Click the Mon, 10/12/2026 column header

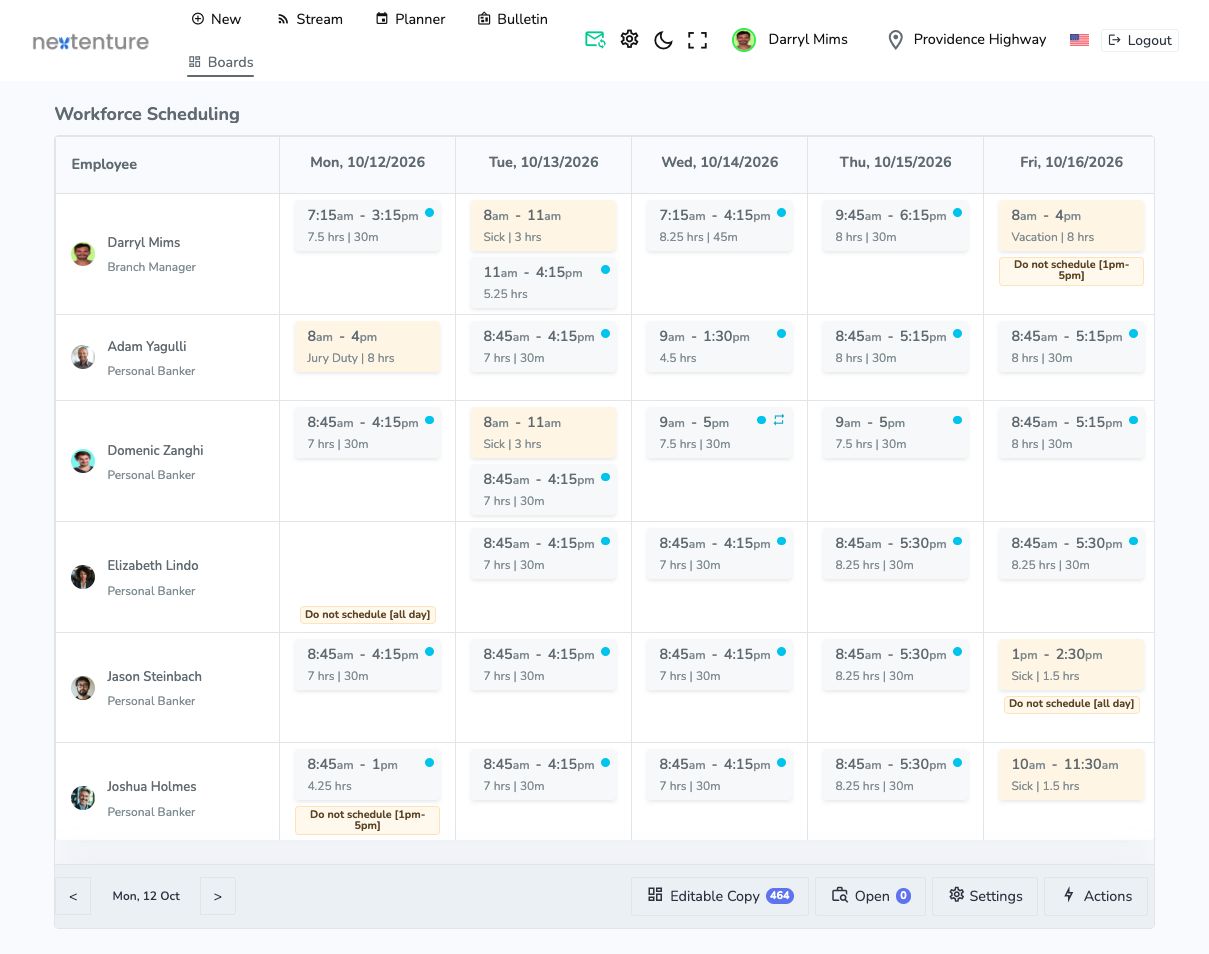click(367, 162)
